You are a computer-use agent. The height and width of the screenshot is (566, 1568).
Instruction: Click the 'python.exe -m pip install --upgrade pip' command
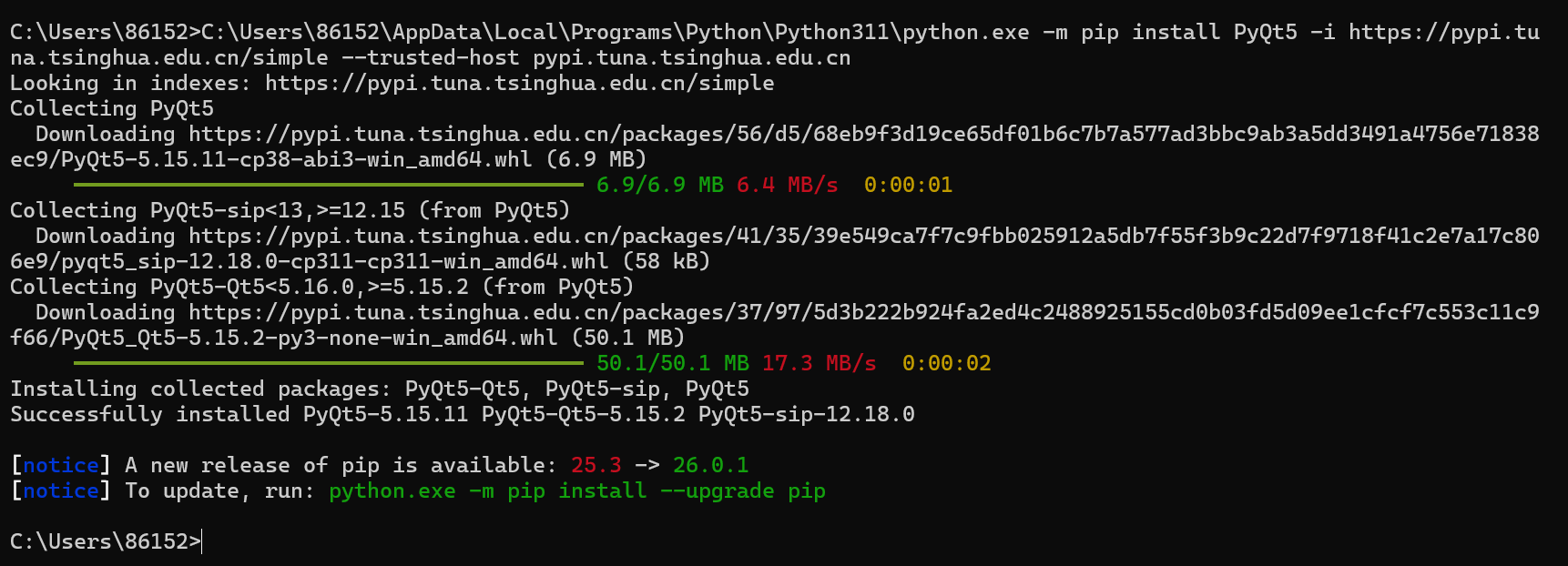point(577,490)
